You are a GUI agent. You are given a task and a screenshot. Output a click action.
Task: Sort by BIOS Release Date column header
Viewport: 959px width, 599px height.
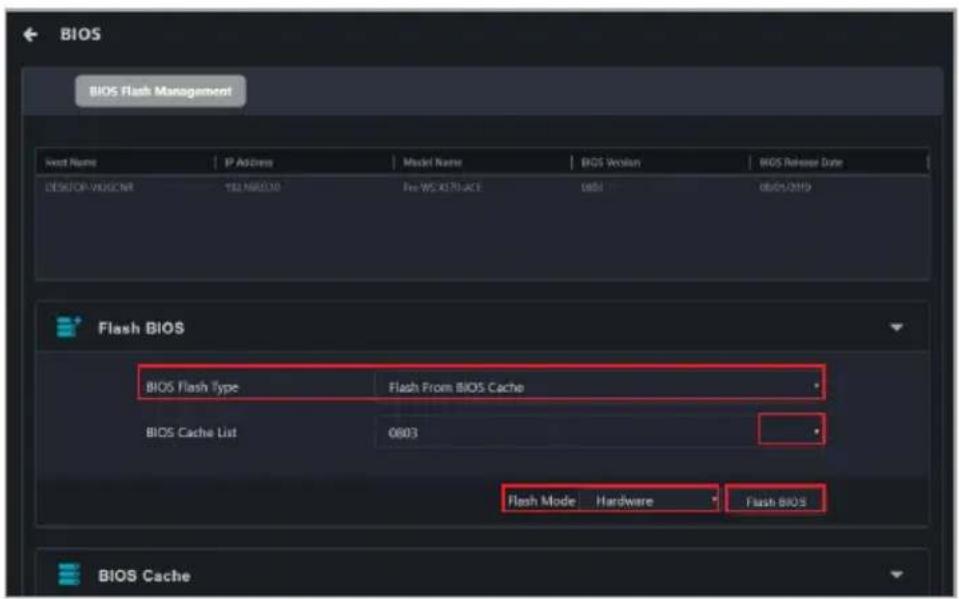tap(801, 163)
